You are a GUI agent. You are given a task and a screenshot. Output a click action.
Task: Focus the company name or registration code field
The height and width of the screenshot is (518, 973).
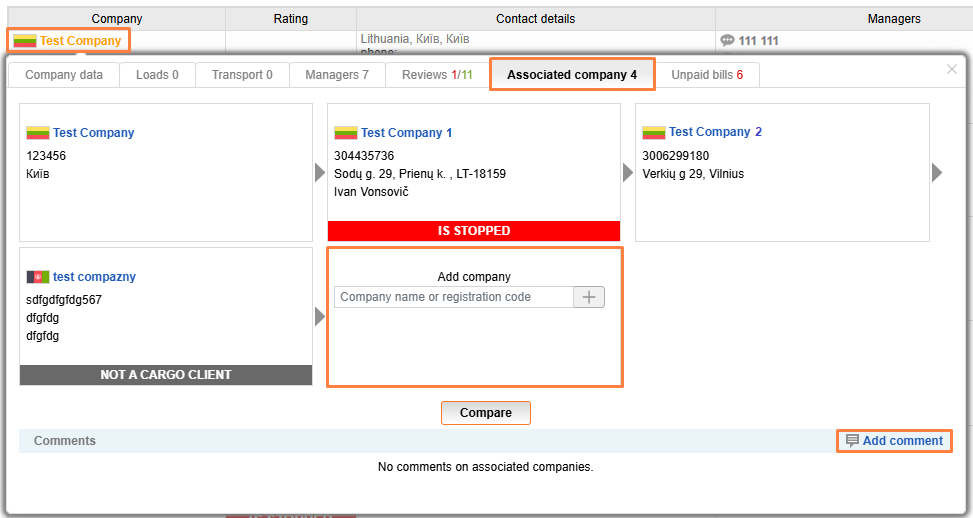tap(454, 297)
